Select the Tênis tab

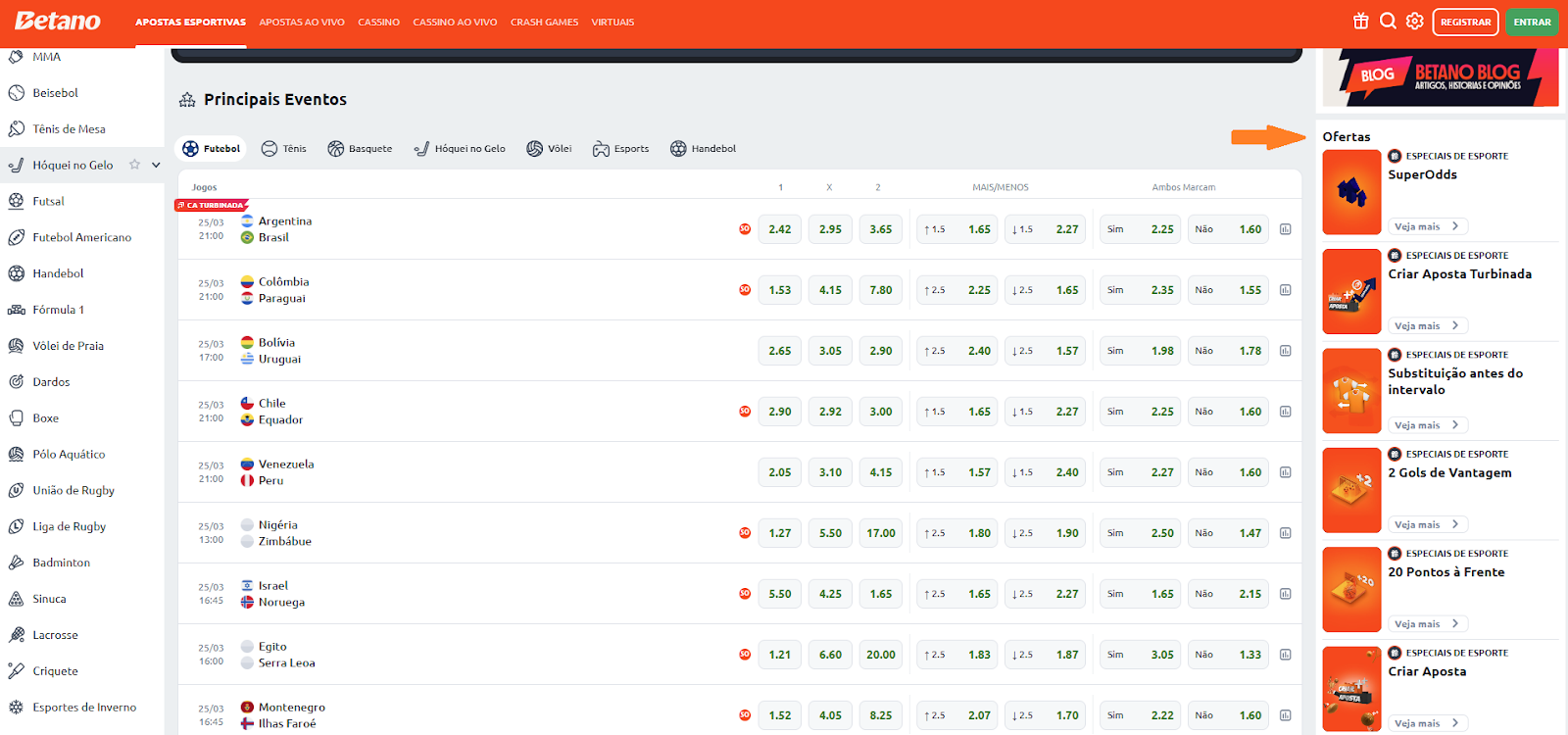coord(284,149)
